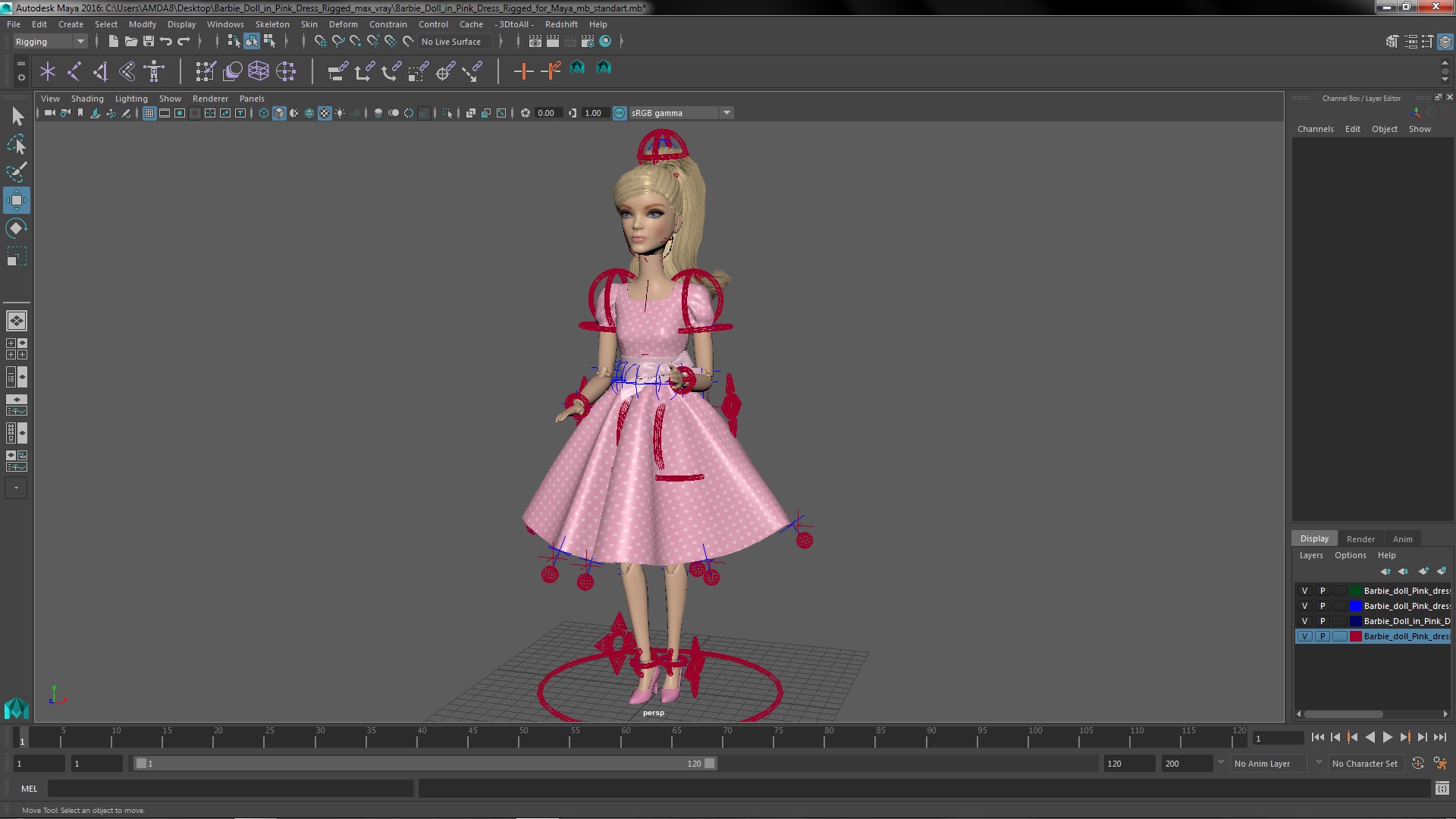This screenshot has height=819, width=1456.
Task: Toggle visibility V of bright blue layer
Action: click(x=1304, y=606)
